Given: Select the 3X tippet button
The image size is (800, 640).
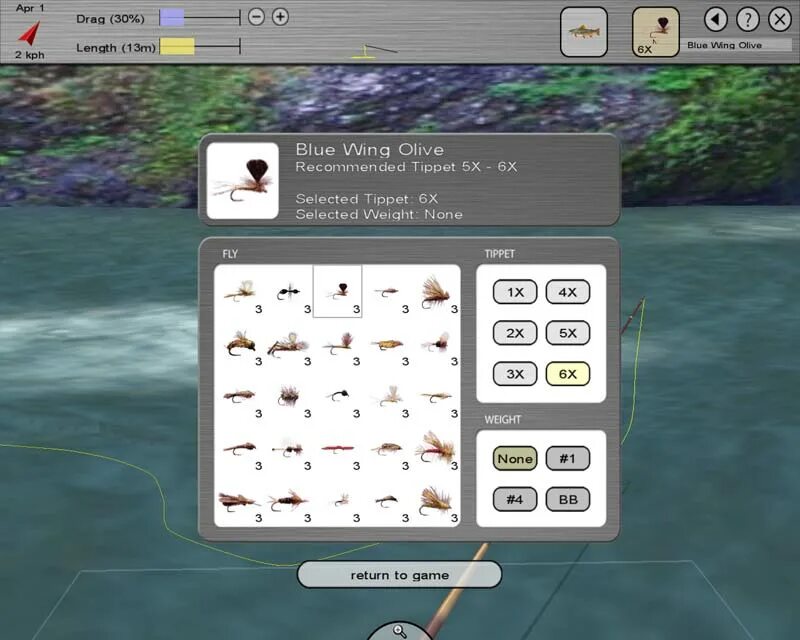Looking at the screenshot, I should pyautogui.click(x=514, y=373).
